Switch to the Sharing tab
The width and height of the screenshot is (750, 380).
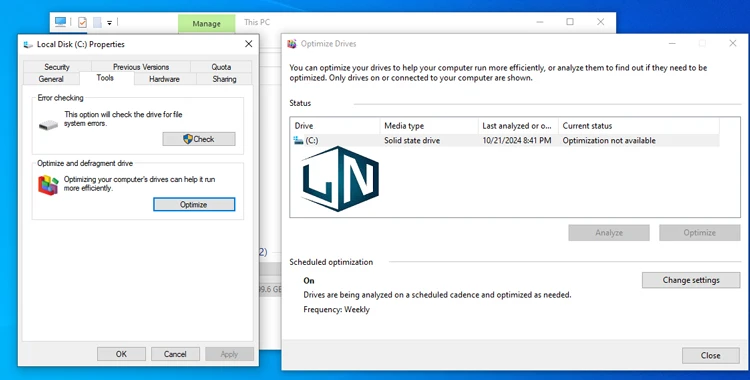click(x=224, y=79)
